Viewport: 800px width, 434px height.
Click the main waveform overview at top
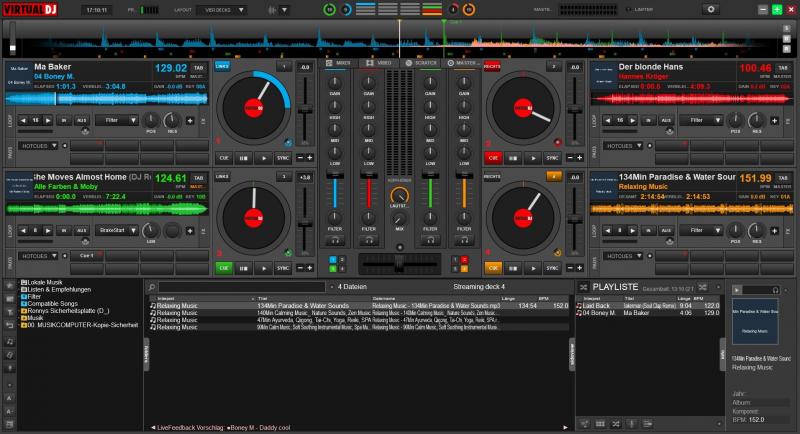pyautogui.click(x=399, y=39)
